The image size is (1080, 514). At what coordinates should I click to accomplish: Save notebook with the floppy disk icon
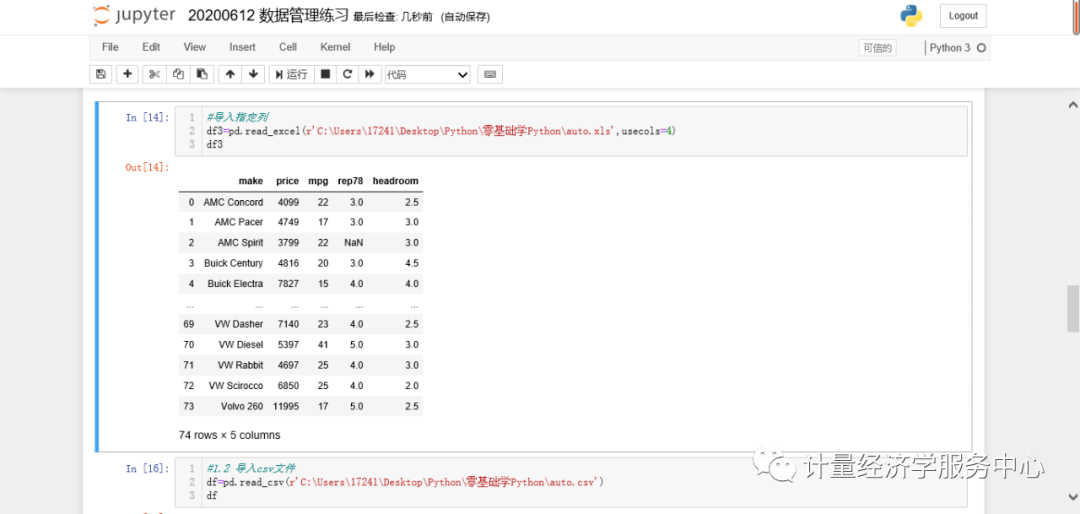click(x=101, y=74)
